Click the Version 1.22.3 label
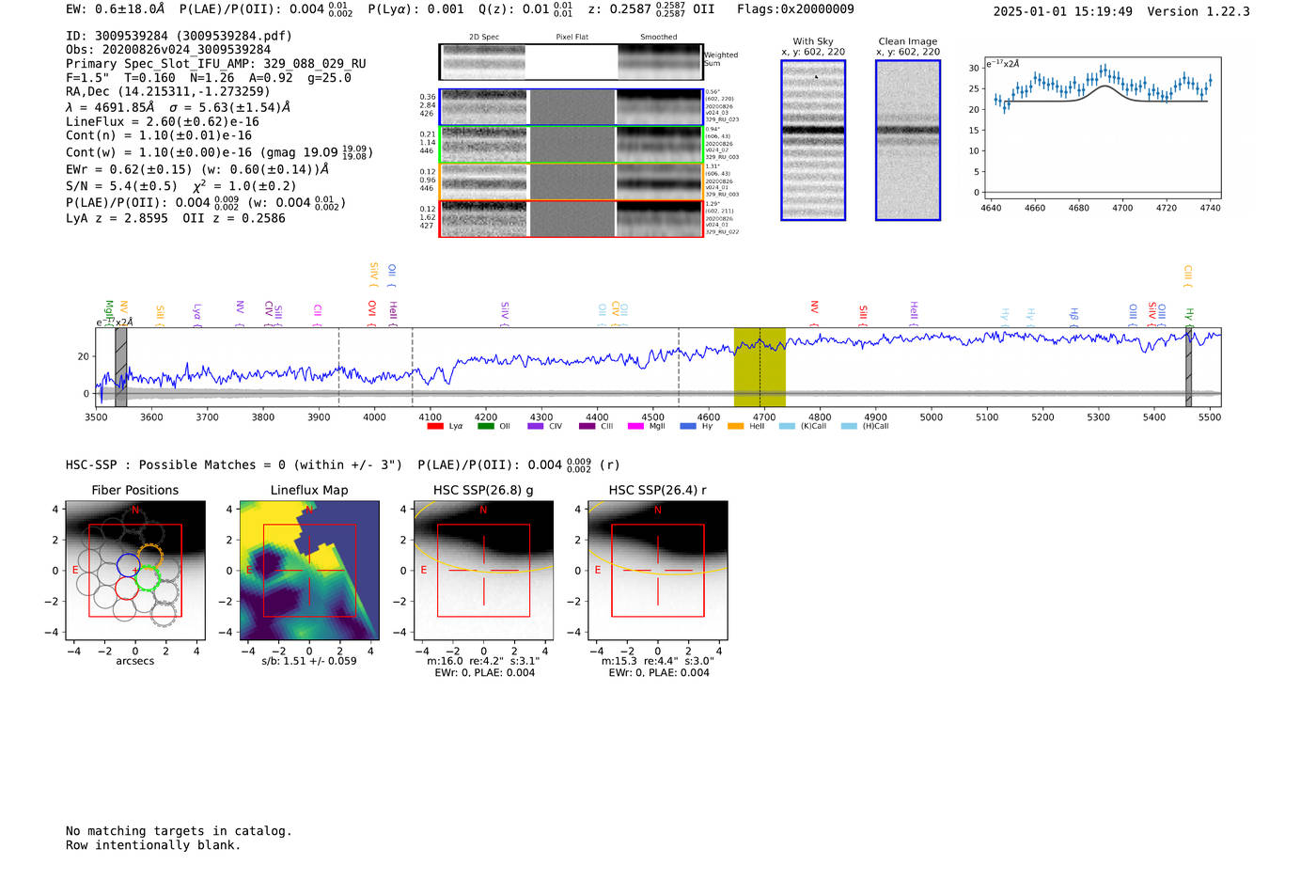The width and height of the screenshot is (1316, 896). click(1198, 11)
